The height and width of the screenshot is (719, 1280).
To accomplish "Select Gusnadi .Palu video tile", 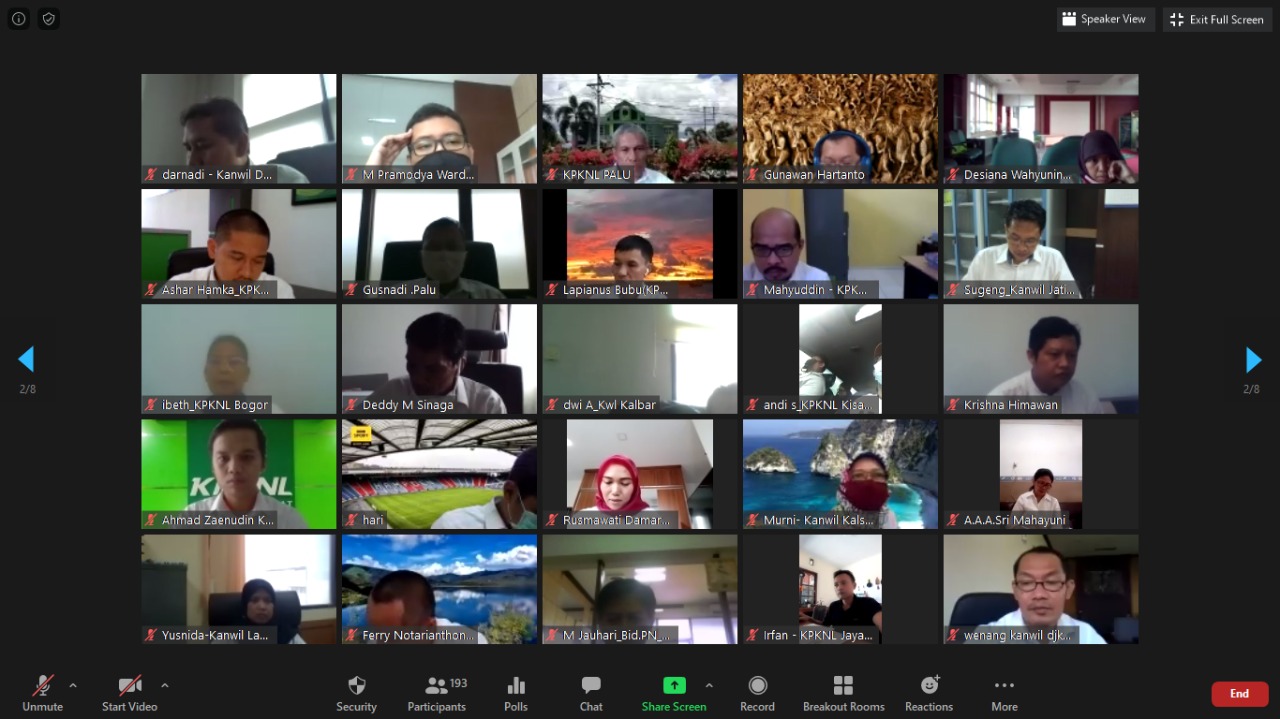I will pos(439,244).
